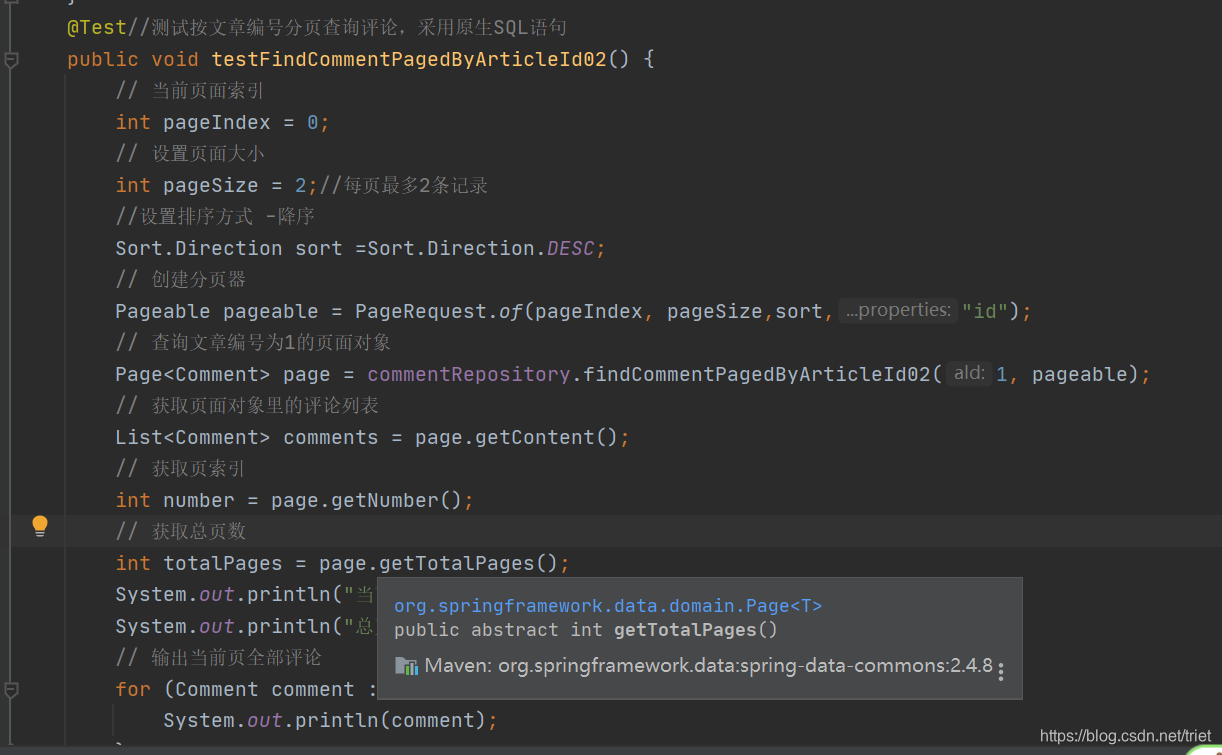Screen dimensions: 1222x755
Task: Click the comment '// 当前页面索引'
Action: click(x=190, y=91)
